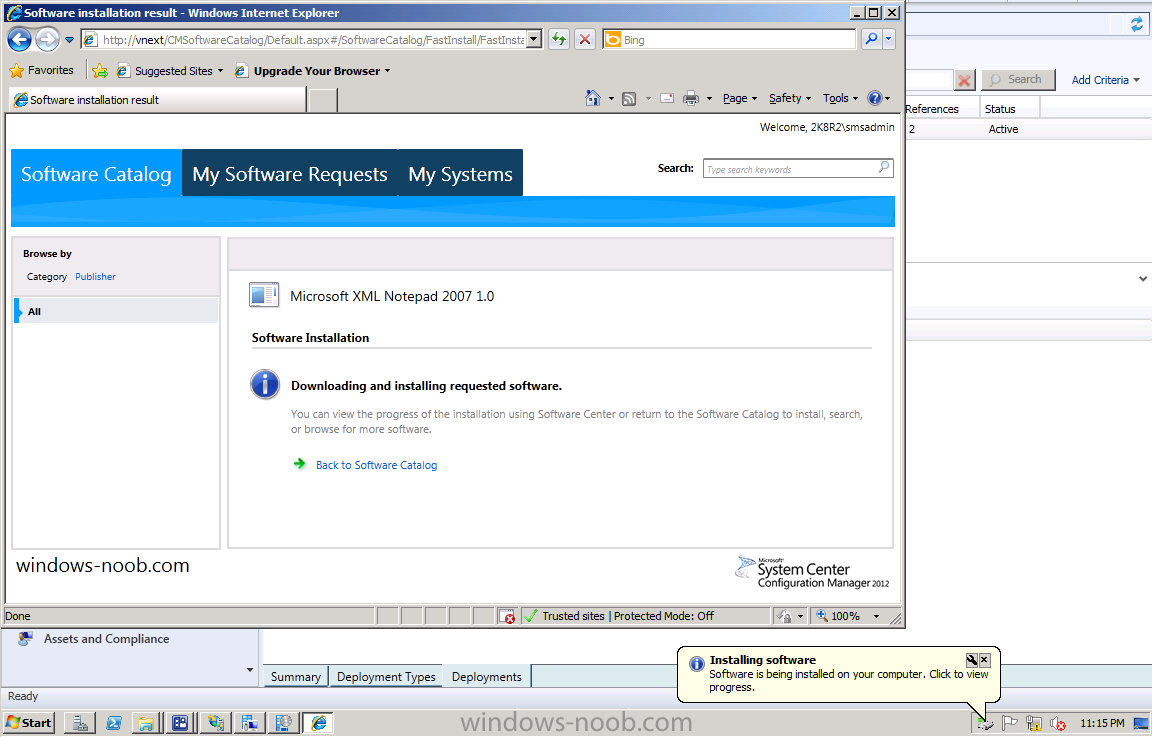Expand the Print options dropdown arrow
Screen dimensions: 1152x737
point(709,98)
